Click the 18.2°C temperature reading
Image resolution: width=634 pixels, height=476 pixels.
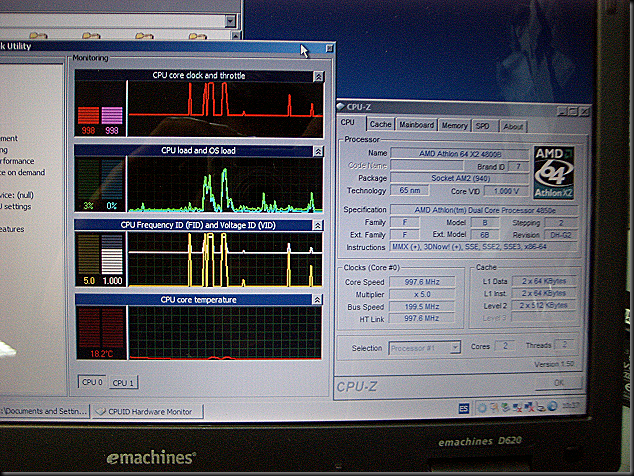click(101, 354)
